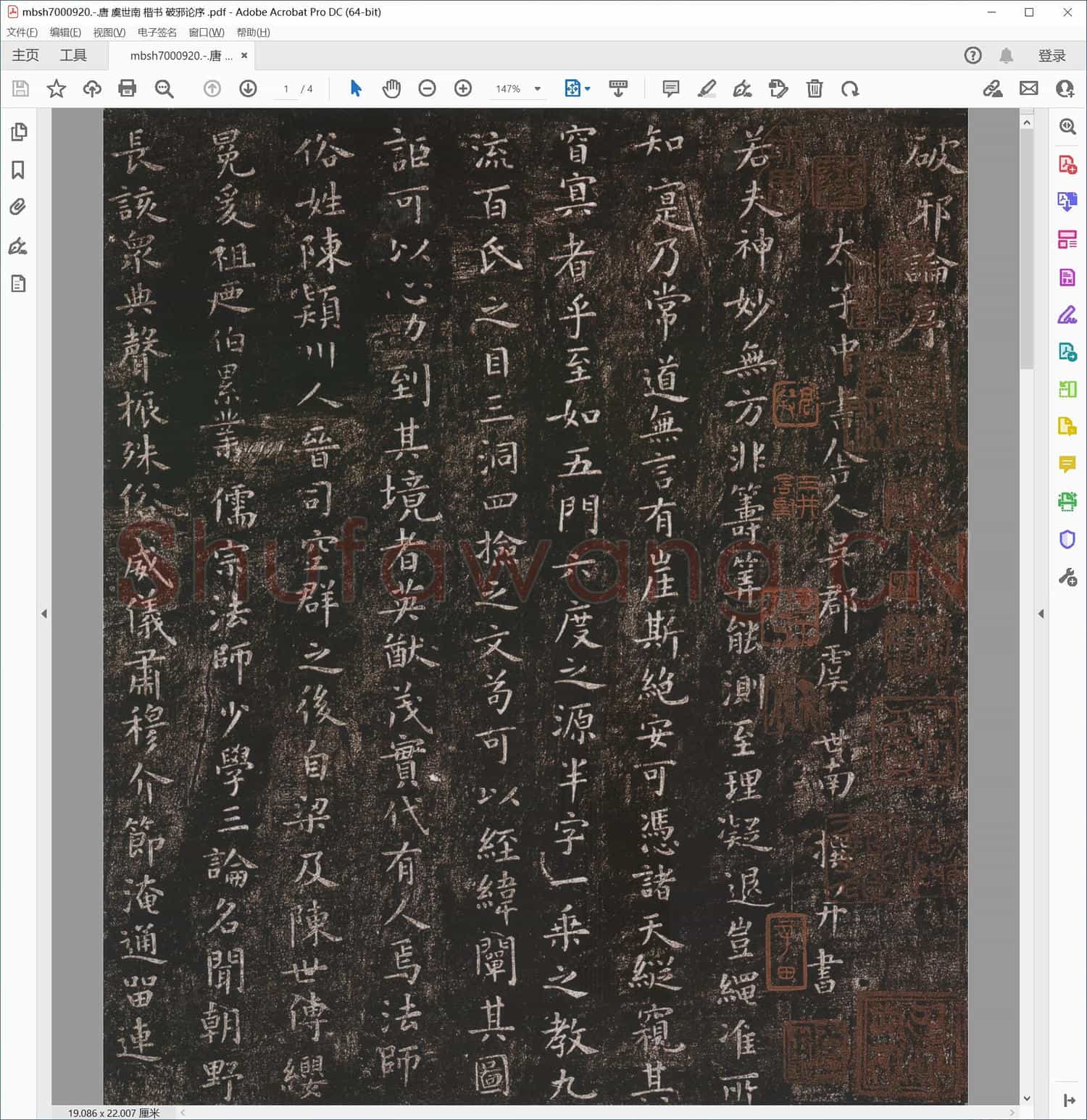1087x1120 pixels.
Task: Select the Highlight text tool
Action: (707, 88)
